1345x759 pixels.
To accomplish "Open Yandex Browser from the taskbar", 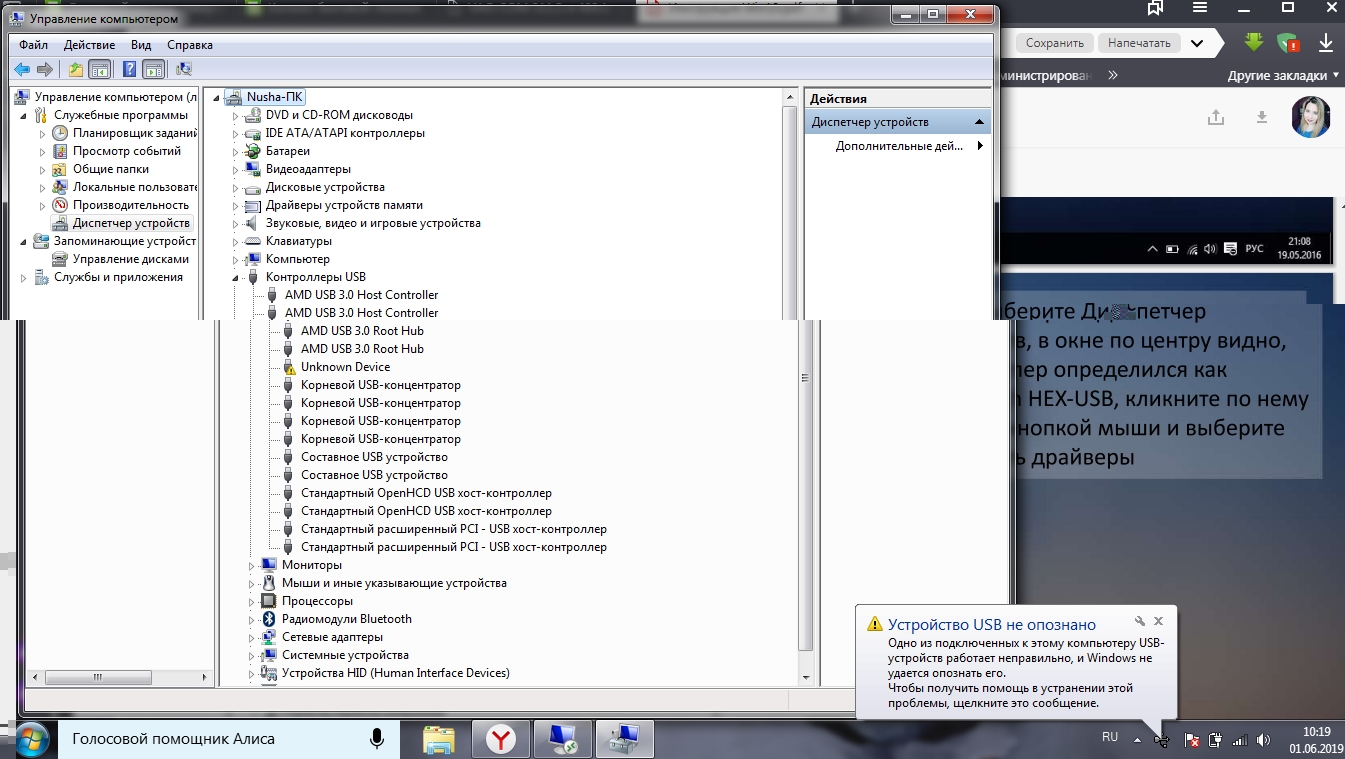I will (501, 739).
